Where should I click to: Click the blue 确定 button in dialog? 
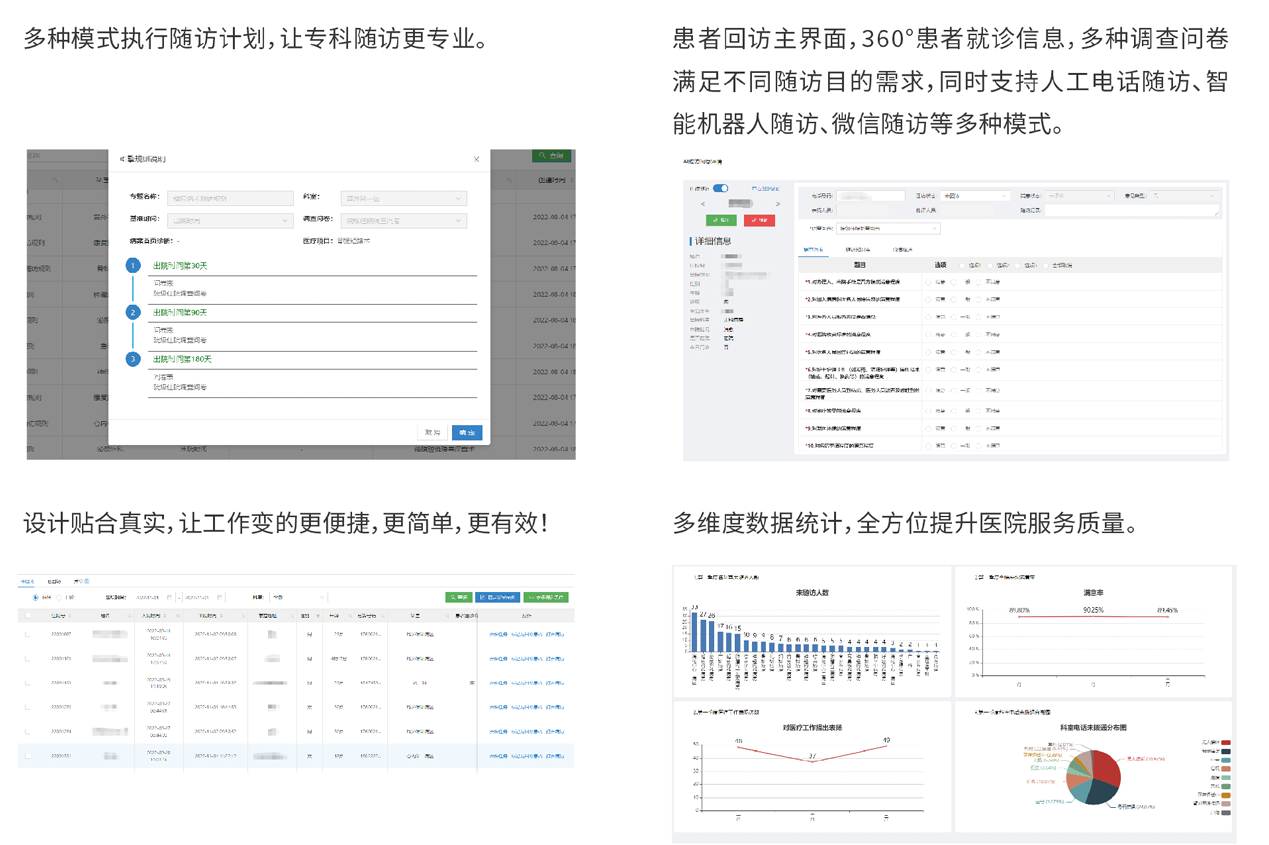pyautogui.click(x=467, y=432)
